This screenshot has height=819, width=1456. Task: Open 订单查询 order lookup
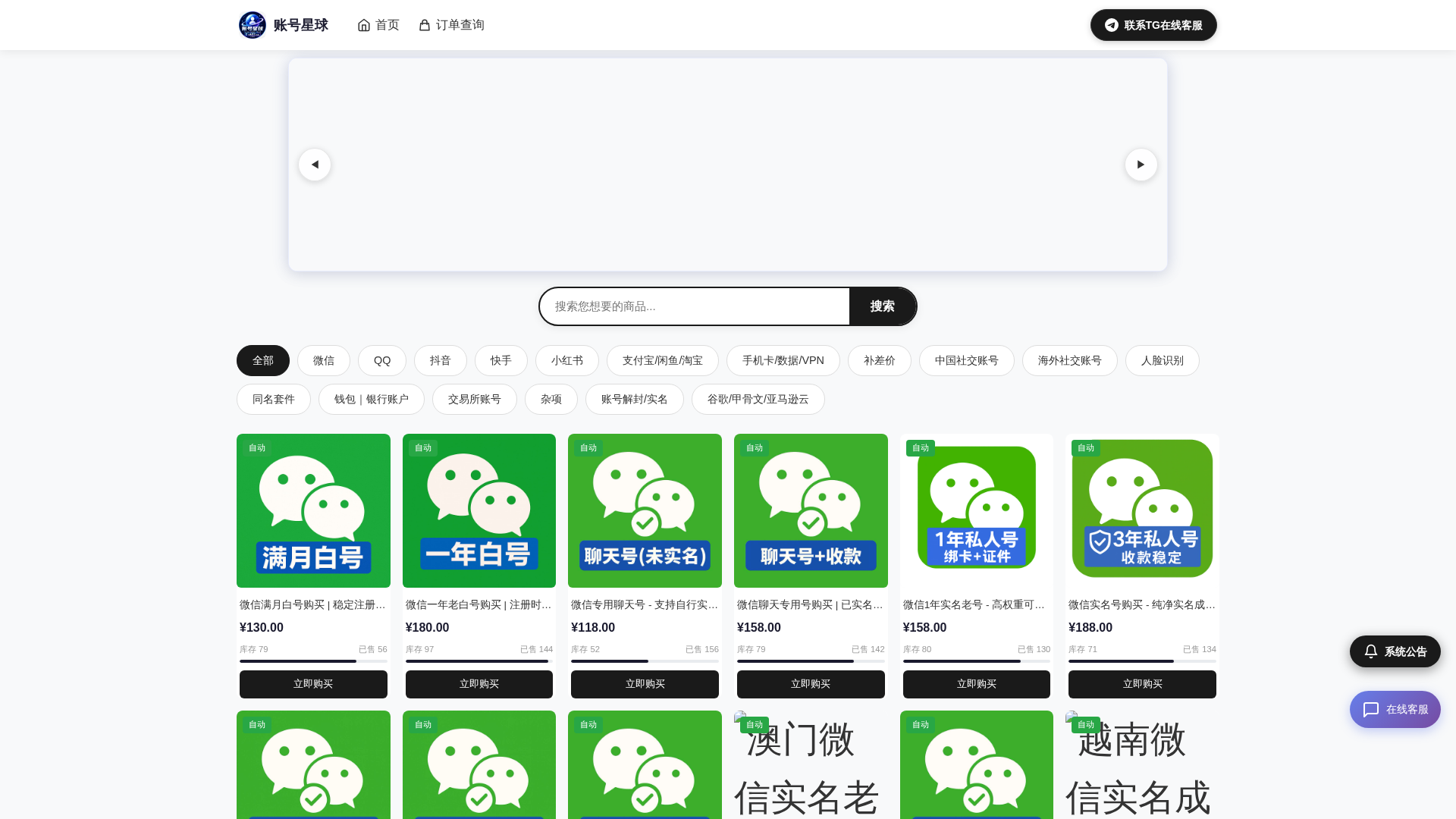(451, 25)
